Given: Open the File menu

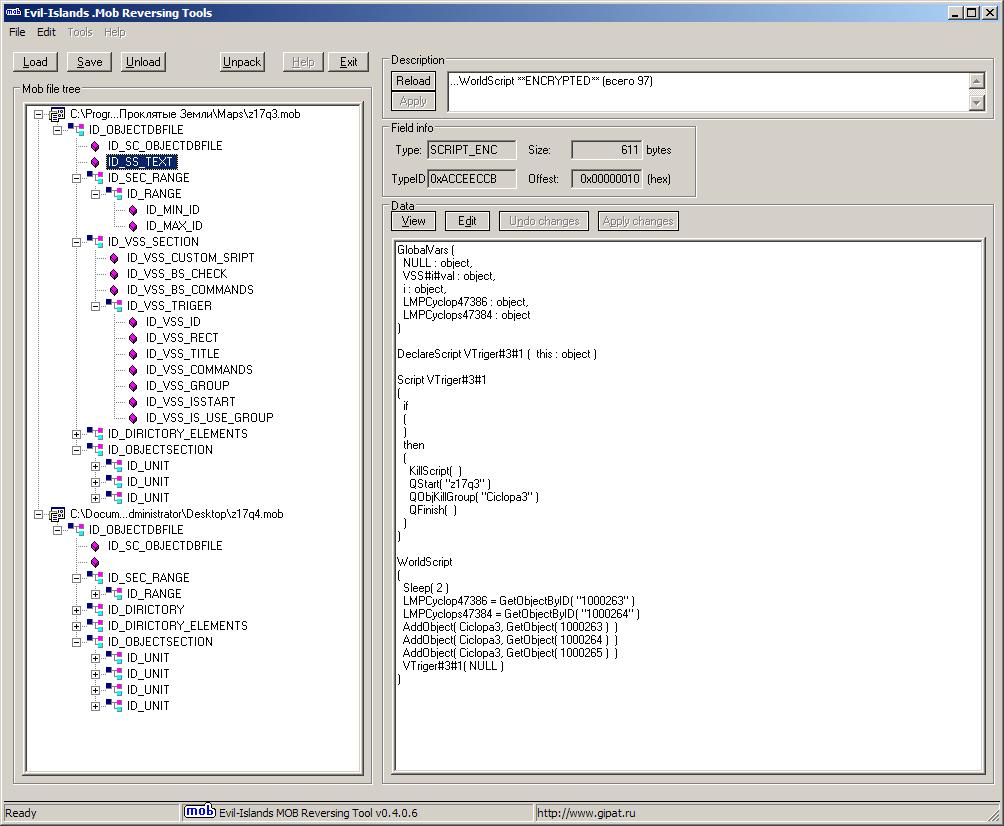Looking at the screenshot, I should click(x=17, y=32).
